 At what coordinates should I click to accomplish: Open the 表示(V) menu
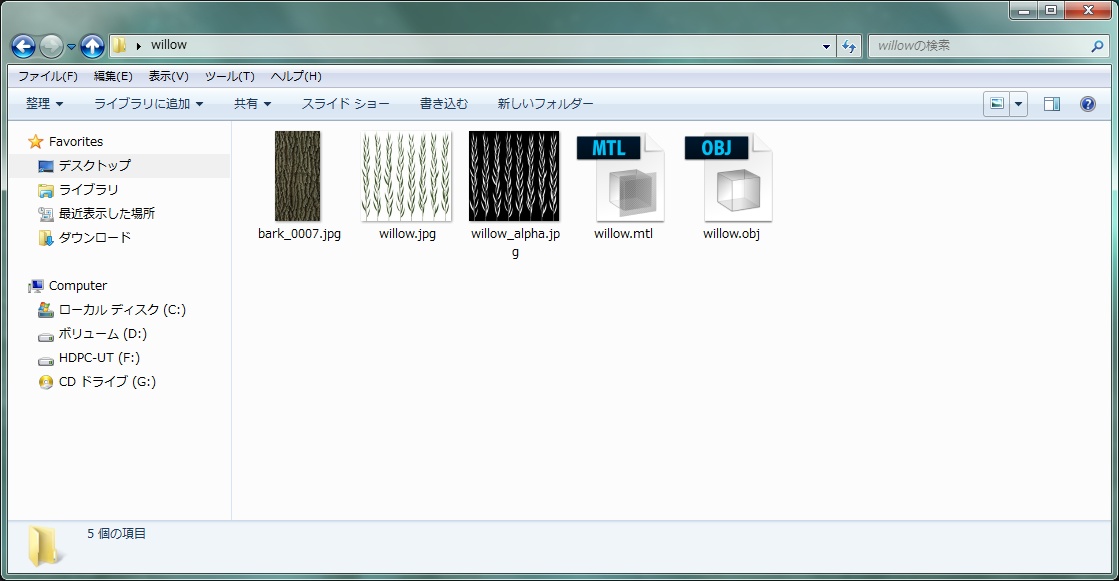coord(168,76)
